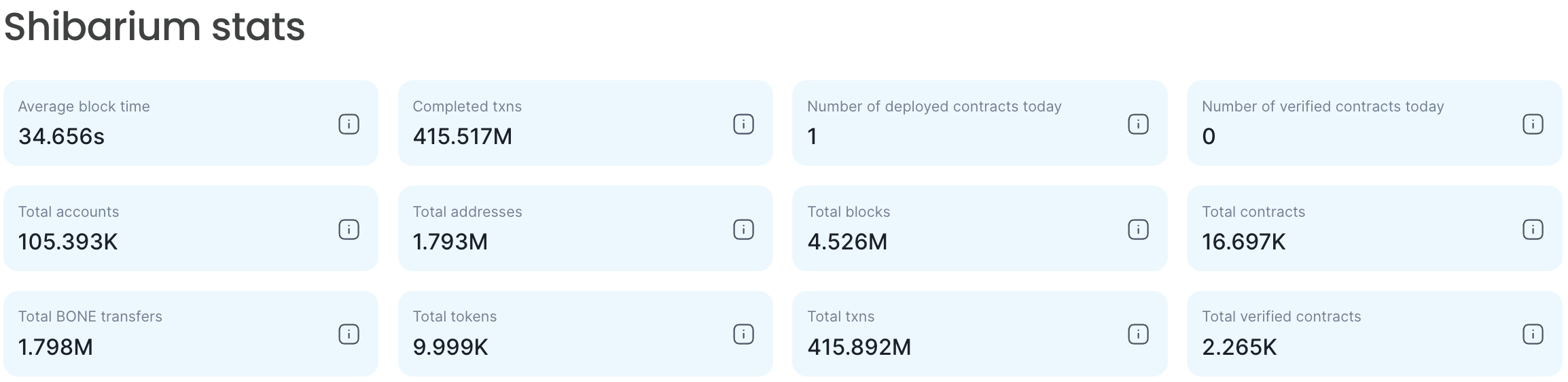The image size is (1568, 382).
Task: Click info icon for Total contracts
Action: (x=1533, y=230)
